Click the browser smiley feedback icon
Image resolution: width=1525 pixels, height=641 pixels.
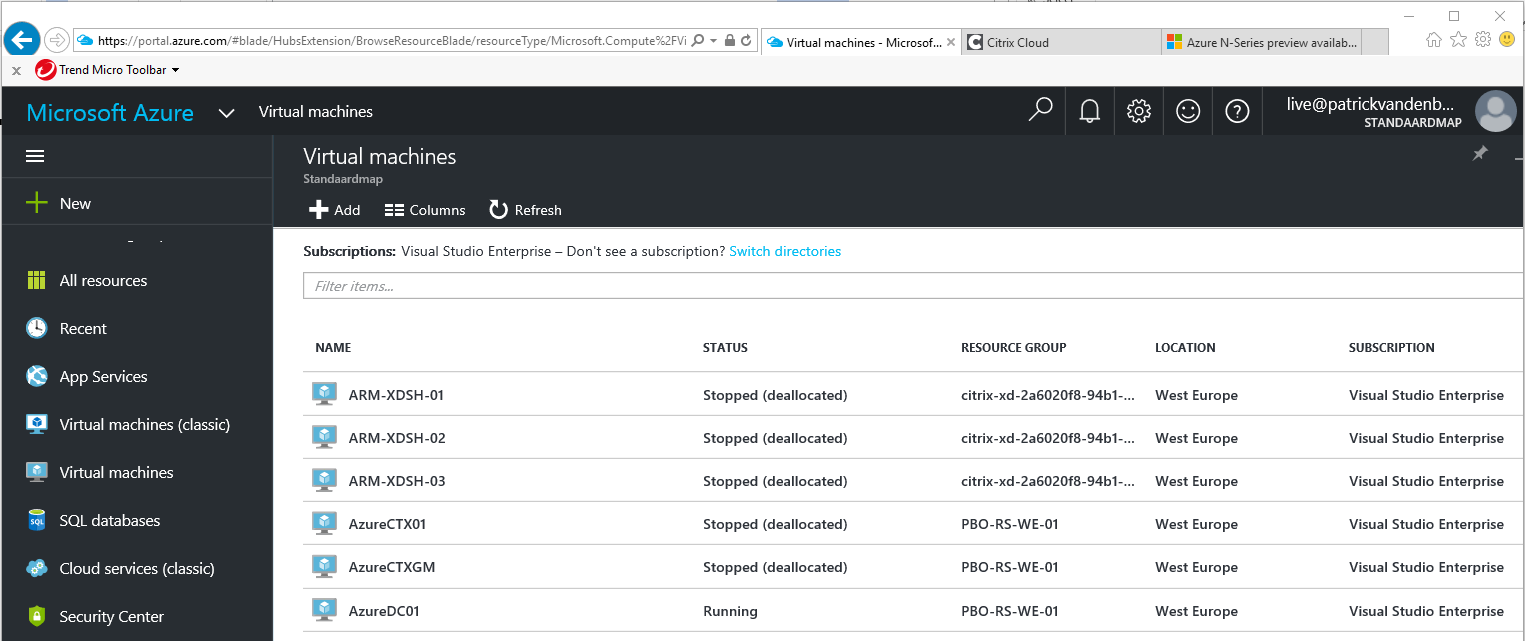coord(1507,39)
